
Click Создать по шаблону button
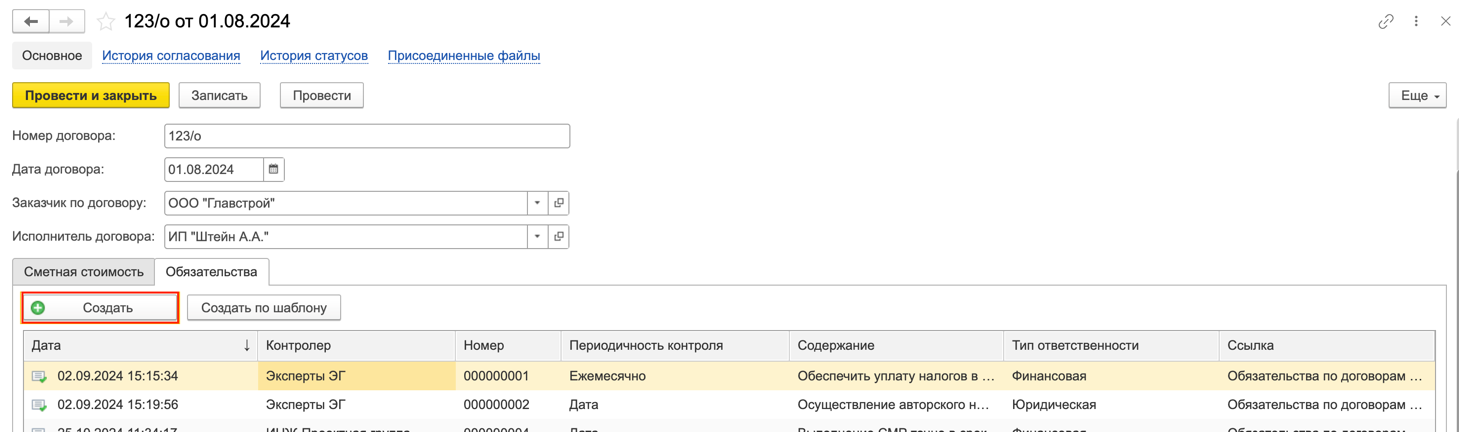[x=264, y=307]
